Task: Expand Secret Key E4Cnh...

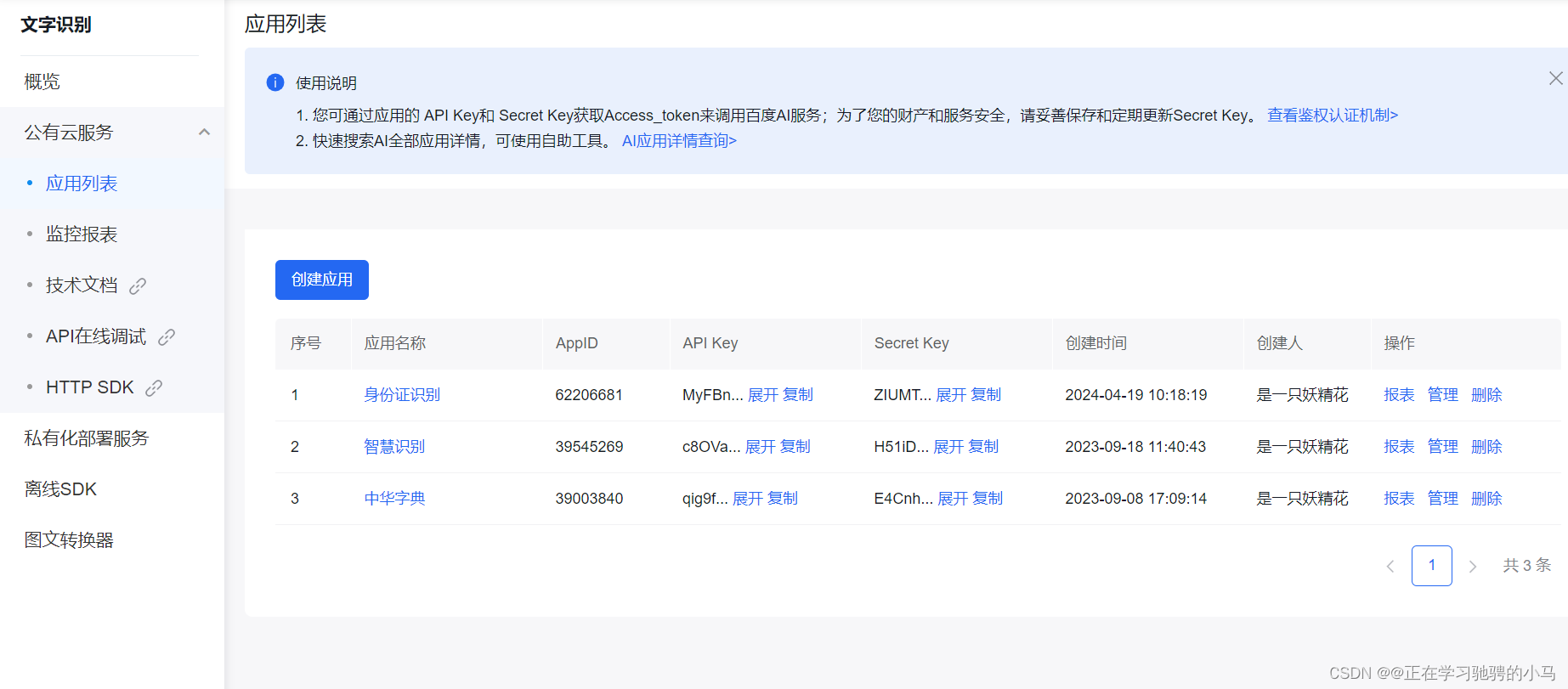Action: click(x=953, y=499)
